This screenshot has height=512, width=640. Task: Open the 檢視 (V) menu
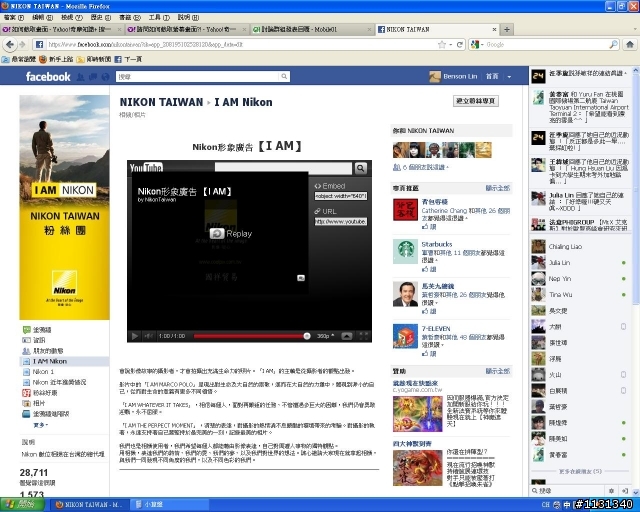(72, 18)
